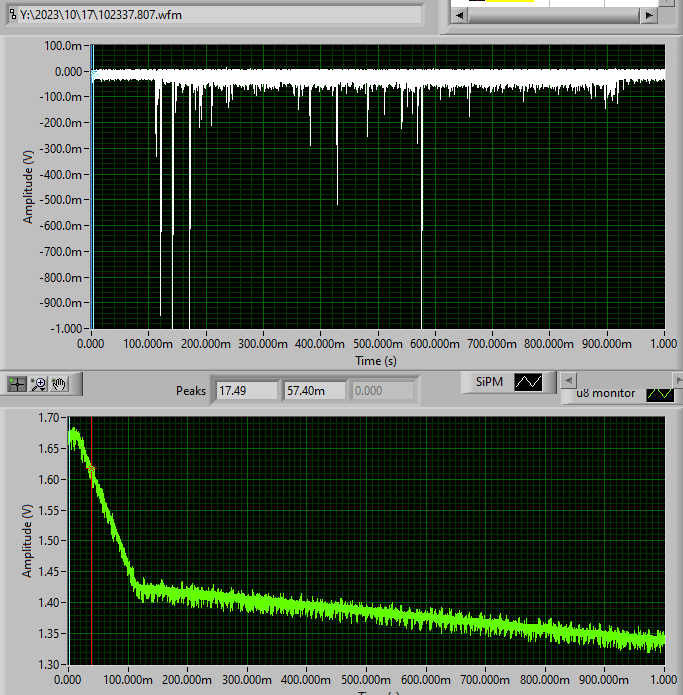Select the cursor movement crosshair tool
The height and width of the screenshot is (695, 683).
(x=17, y=384)
